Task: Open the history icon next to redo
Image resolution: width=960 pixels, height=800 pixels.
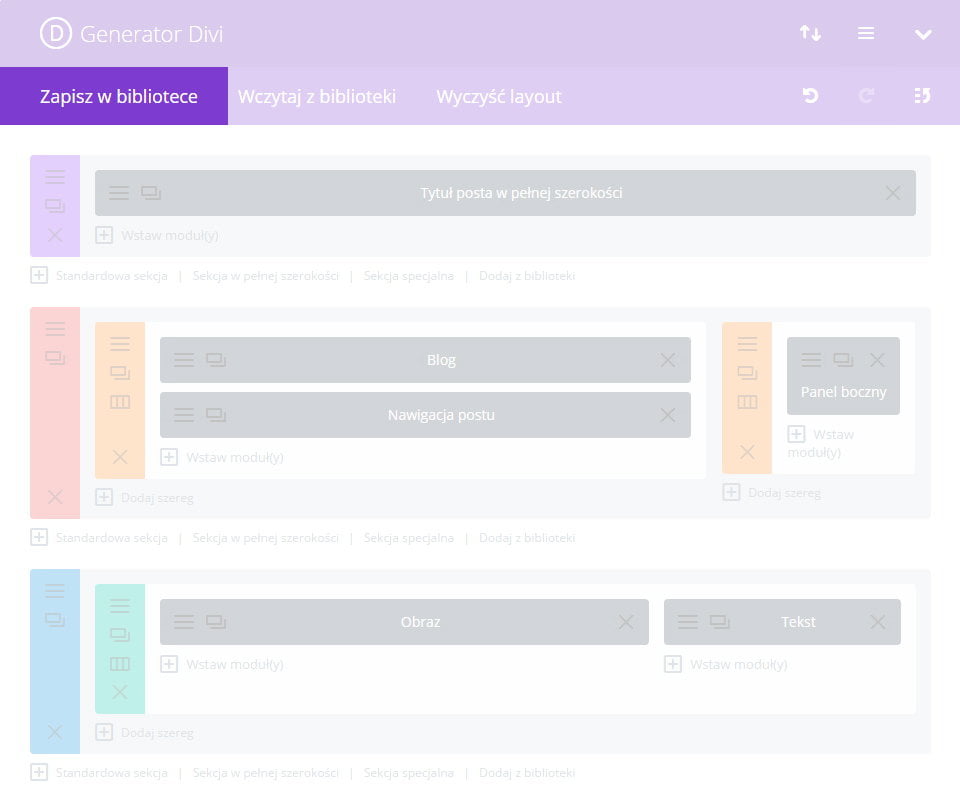Action: point(922,96)
